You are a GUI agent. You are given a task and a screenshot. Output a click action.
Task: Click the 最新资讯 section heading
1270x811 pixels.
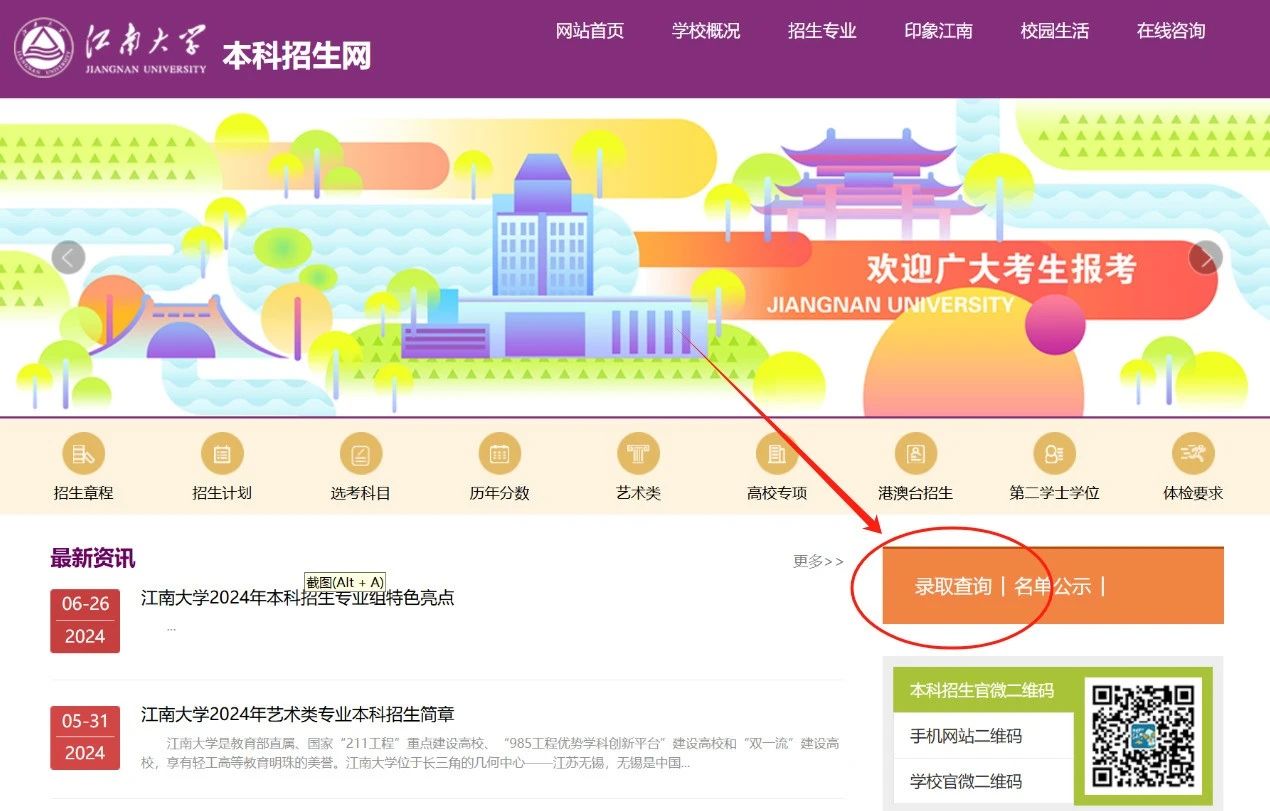click(93, 558)
